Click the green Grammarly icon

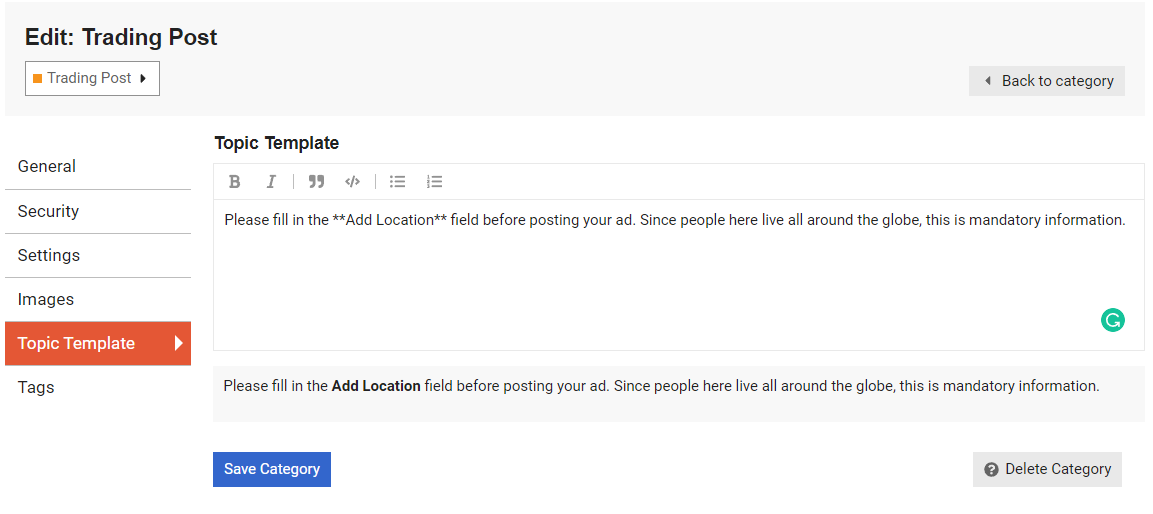coord(1112,320)
